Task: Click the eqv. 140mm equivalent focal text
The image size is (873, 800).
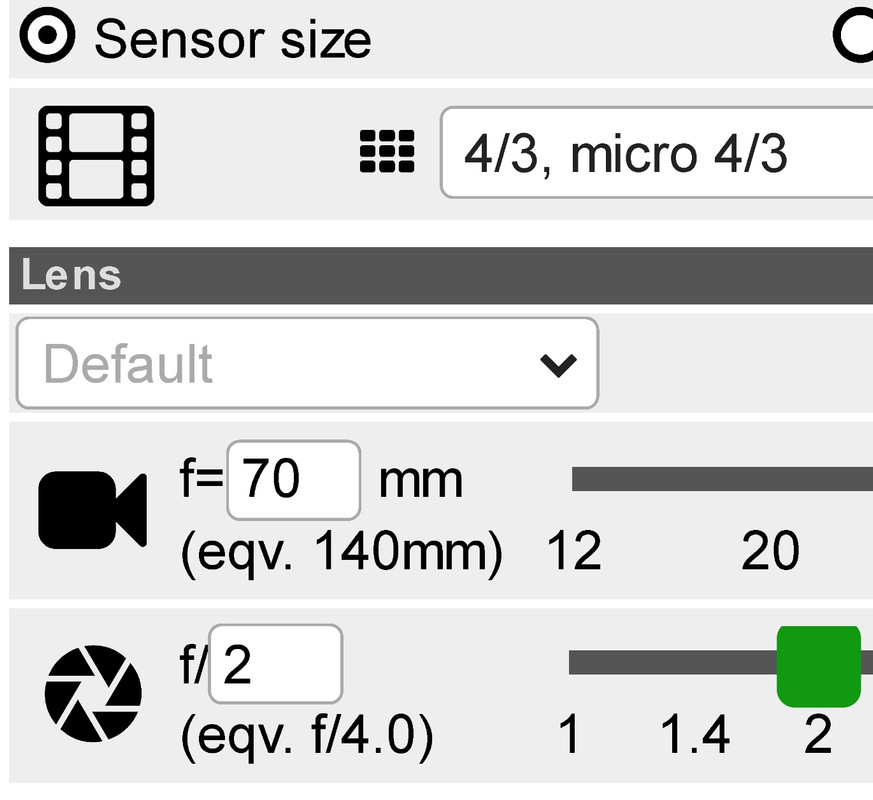Action: [341, 552]
